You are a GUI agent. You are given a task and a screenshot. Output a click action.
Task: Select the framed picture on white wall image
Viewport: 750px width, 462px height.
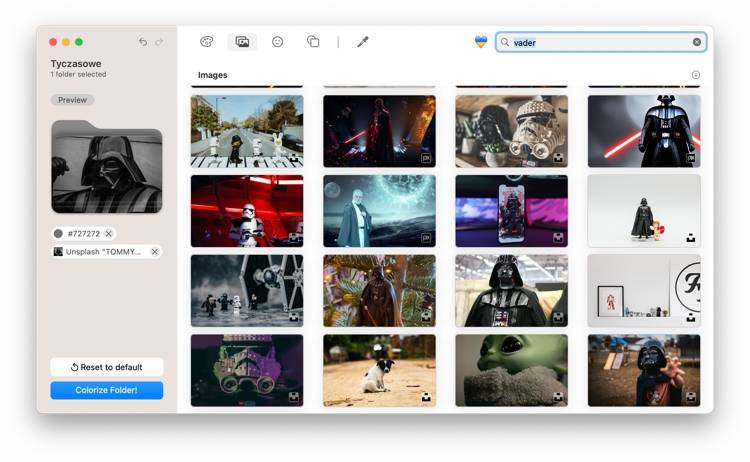pos(644,291)
